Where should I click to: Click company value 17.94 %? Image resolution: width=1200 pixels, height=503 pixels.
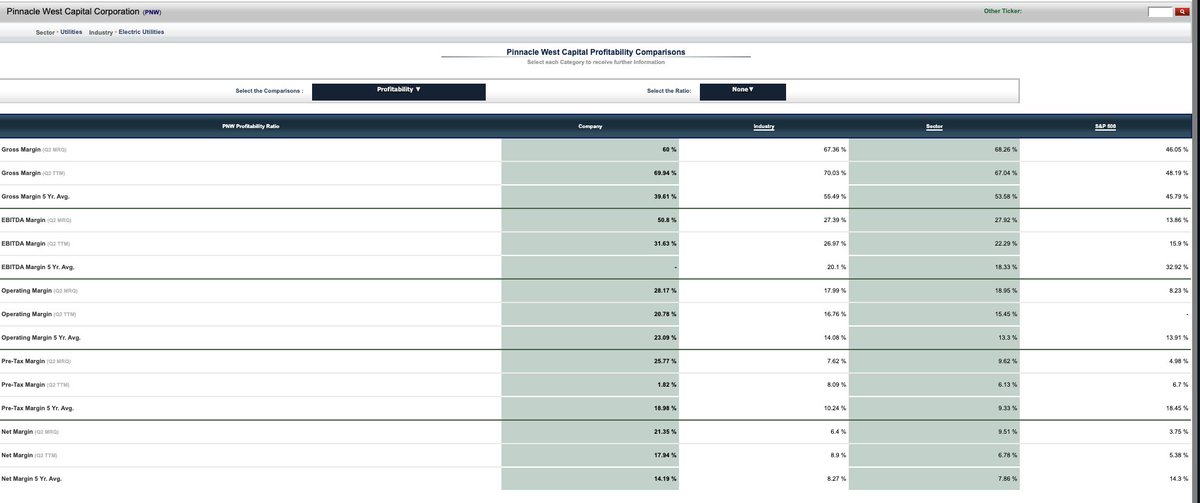(665, 456)
